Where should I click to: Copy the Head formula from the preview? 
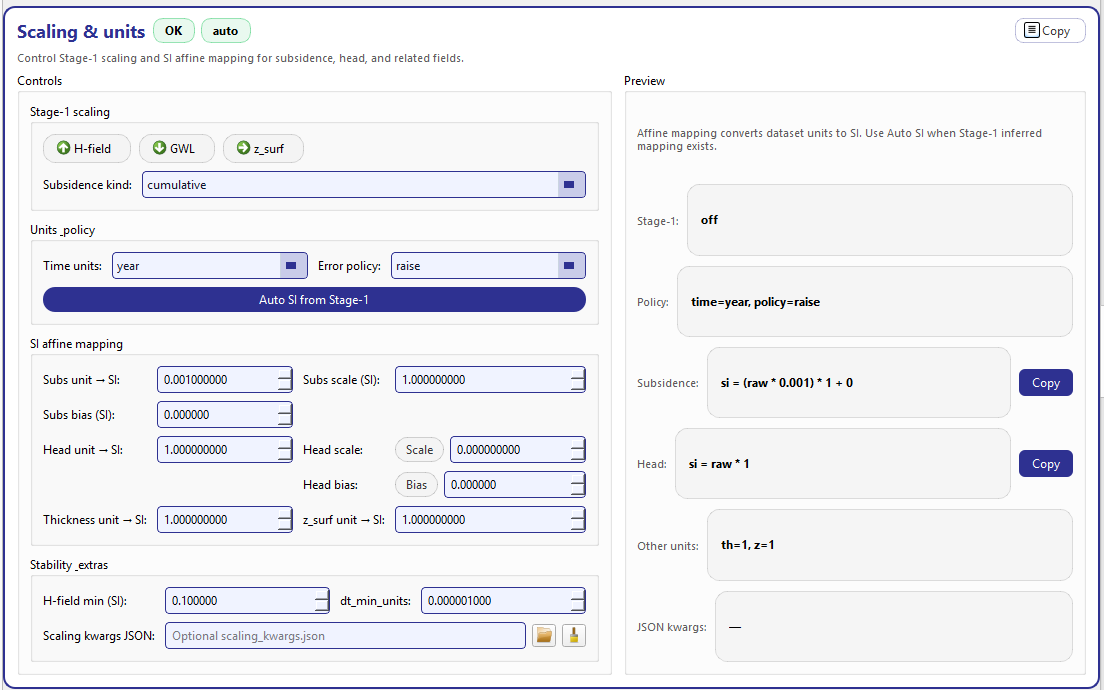(x=1045, y=463)
